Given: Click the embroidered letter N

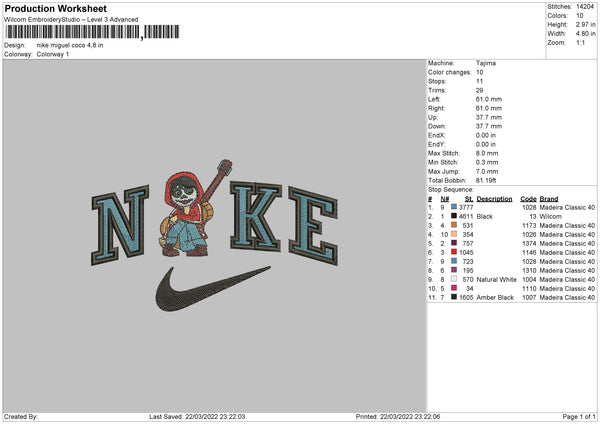Looking at the screenshot, I should click(x=120, y=225).
